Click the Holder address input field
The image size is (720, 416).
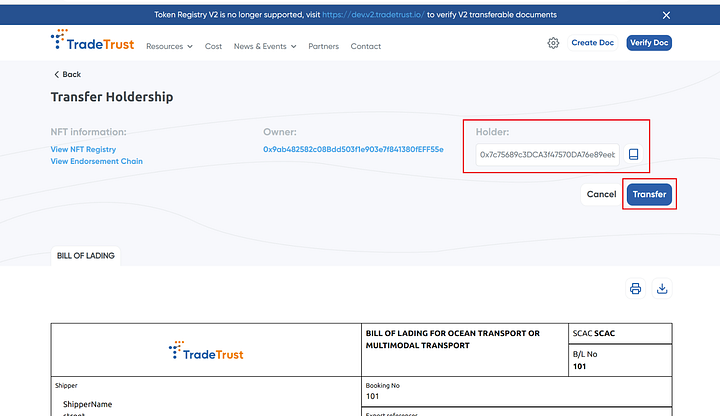pos(546,155)
